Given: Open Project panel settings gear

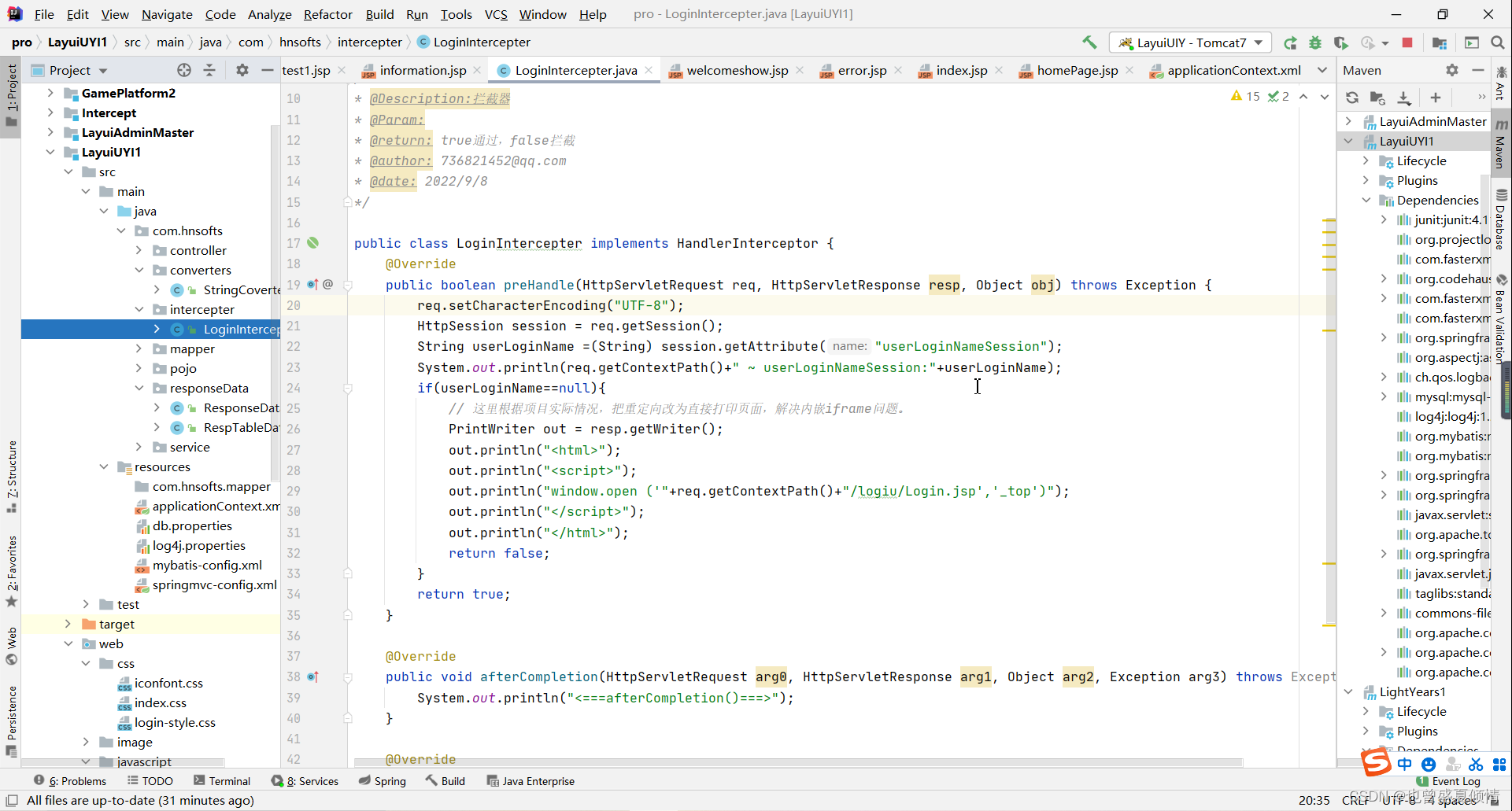Looking at the screenshot, I should pyautogui.click(x=242, y=70).
